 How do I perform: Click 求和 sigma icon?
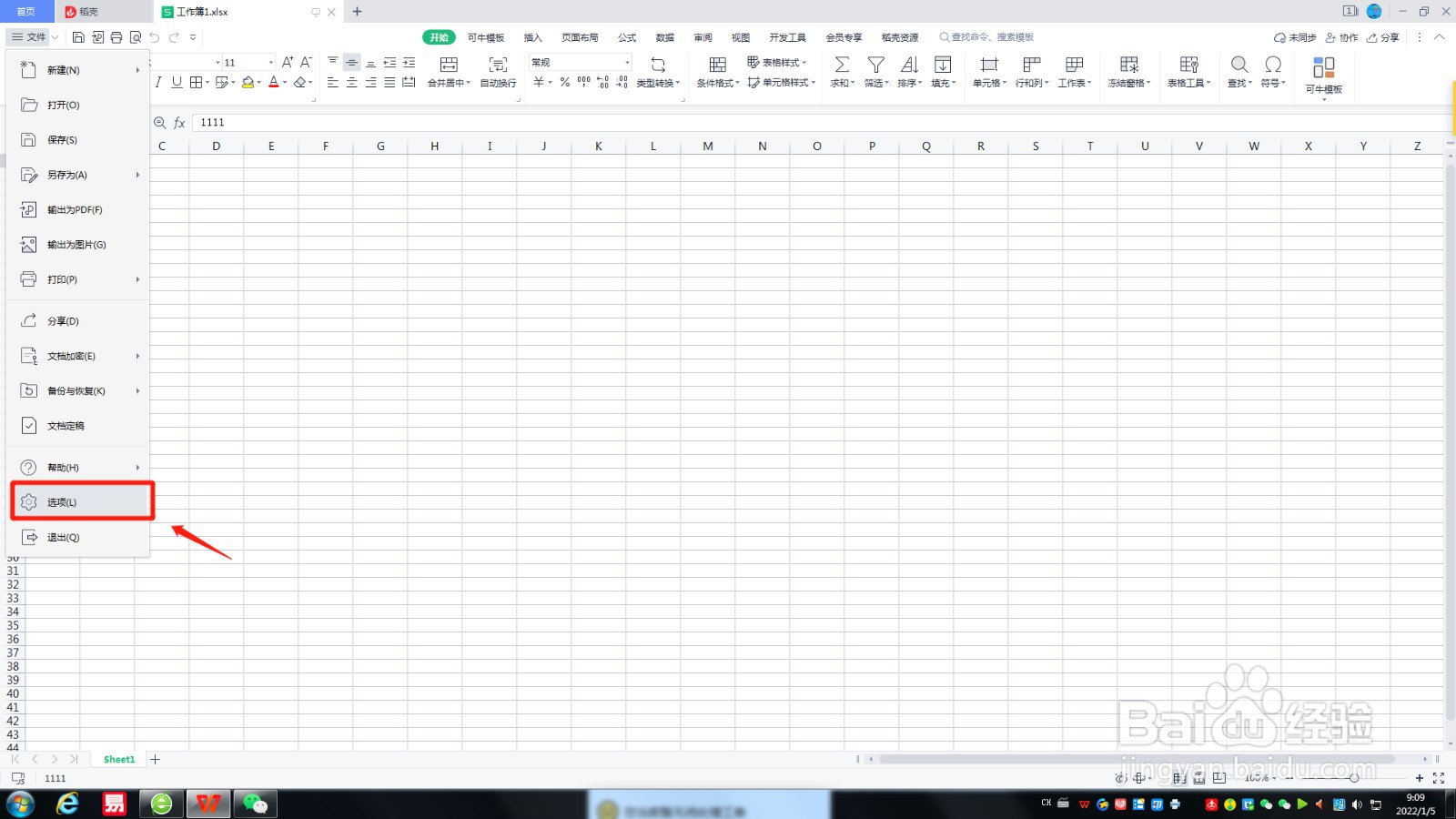click(x=842, y=65)
